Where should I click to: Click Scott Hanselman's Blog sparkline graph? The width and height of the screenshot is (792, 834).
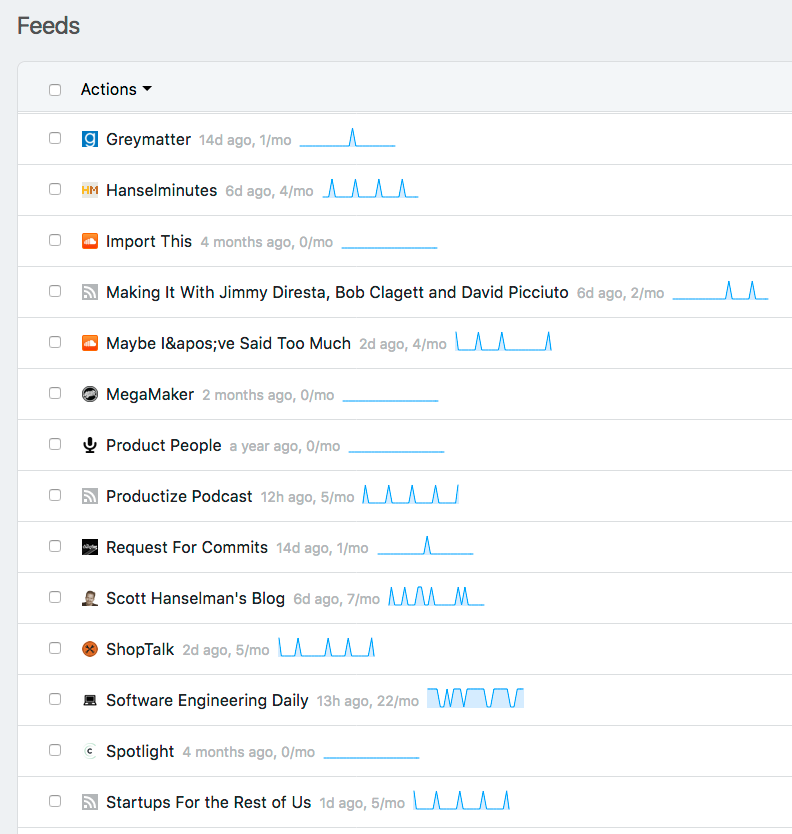click(x=436, y=596)
